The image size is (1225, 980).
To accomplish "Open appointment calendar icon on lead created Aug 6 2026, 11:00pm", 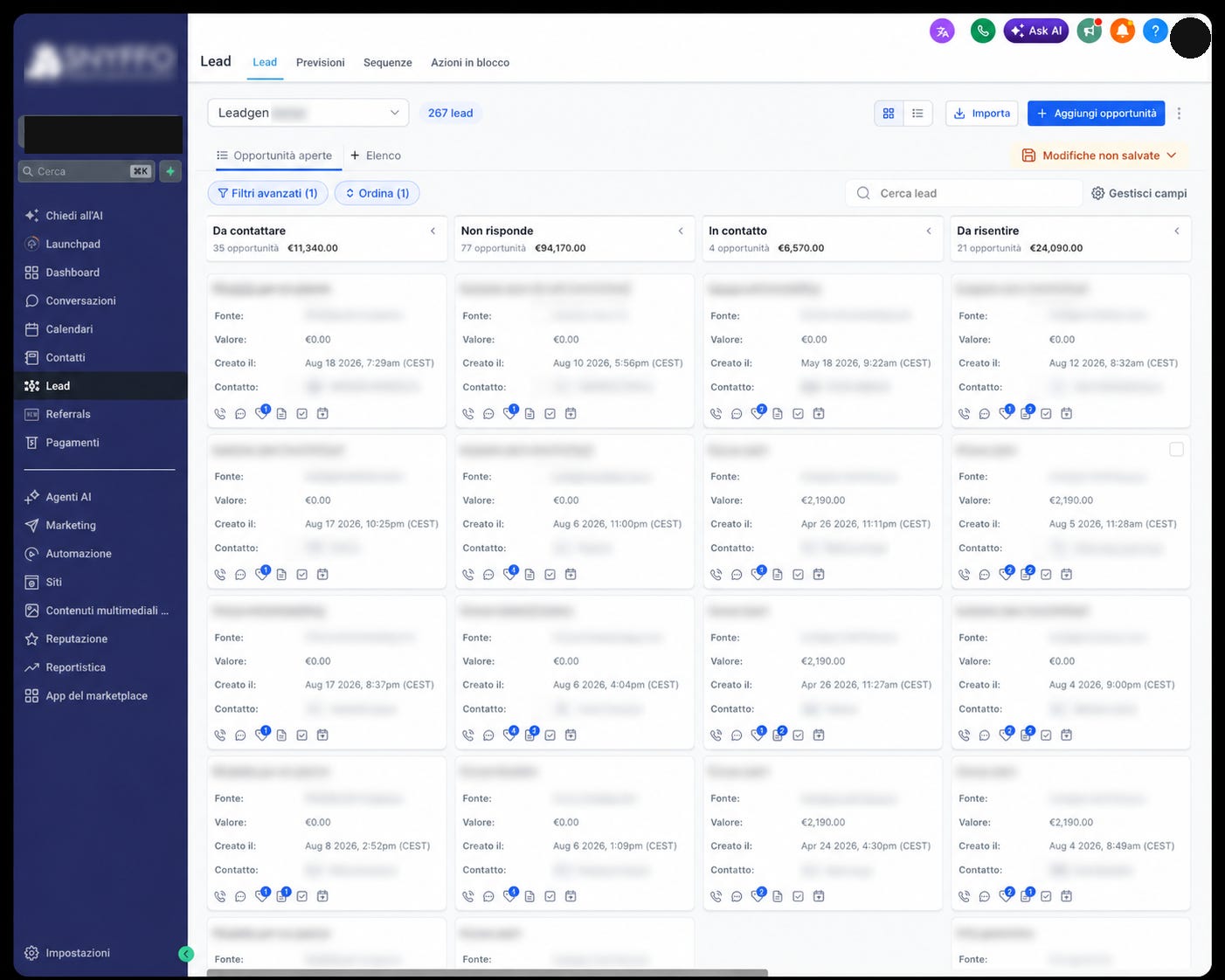I will [x=571, y=575].
